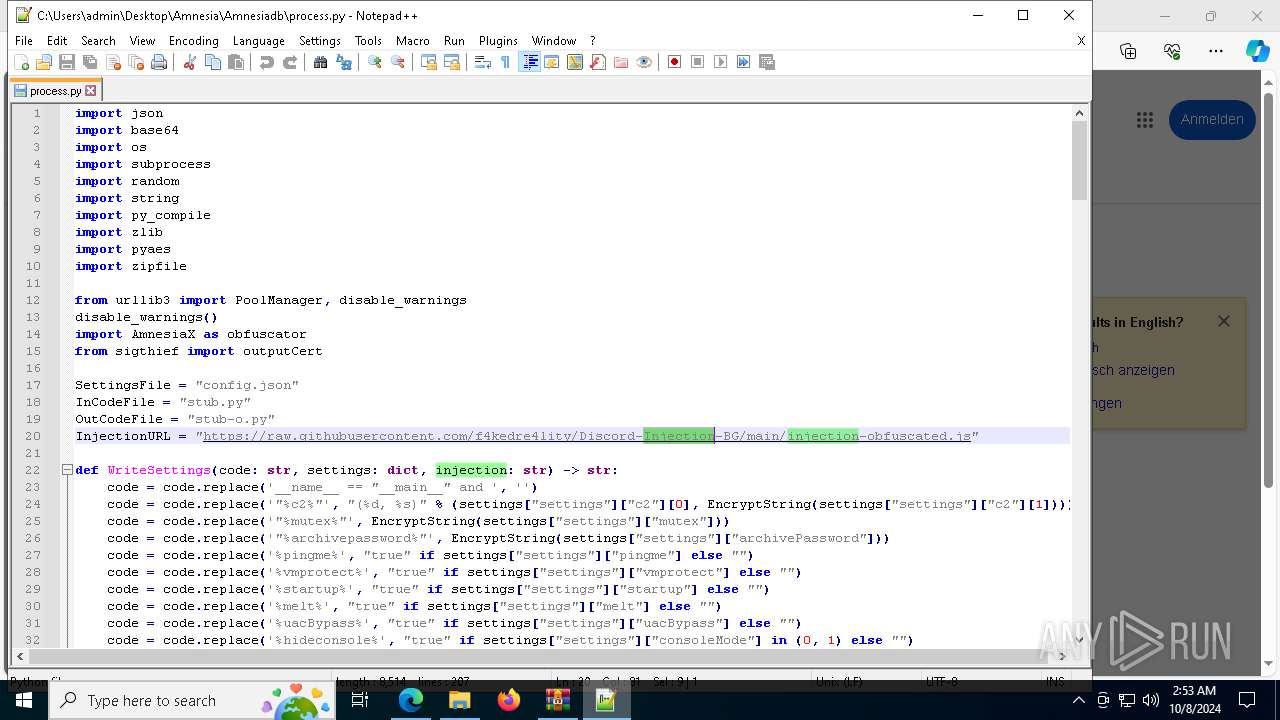The height and width of the screenshot is (720, 1280).
Task: Save the current recorded macro icon
Action: 767,62
